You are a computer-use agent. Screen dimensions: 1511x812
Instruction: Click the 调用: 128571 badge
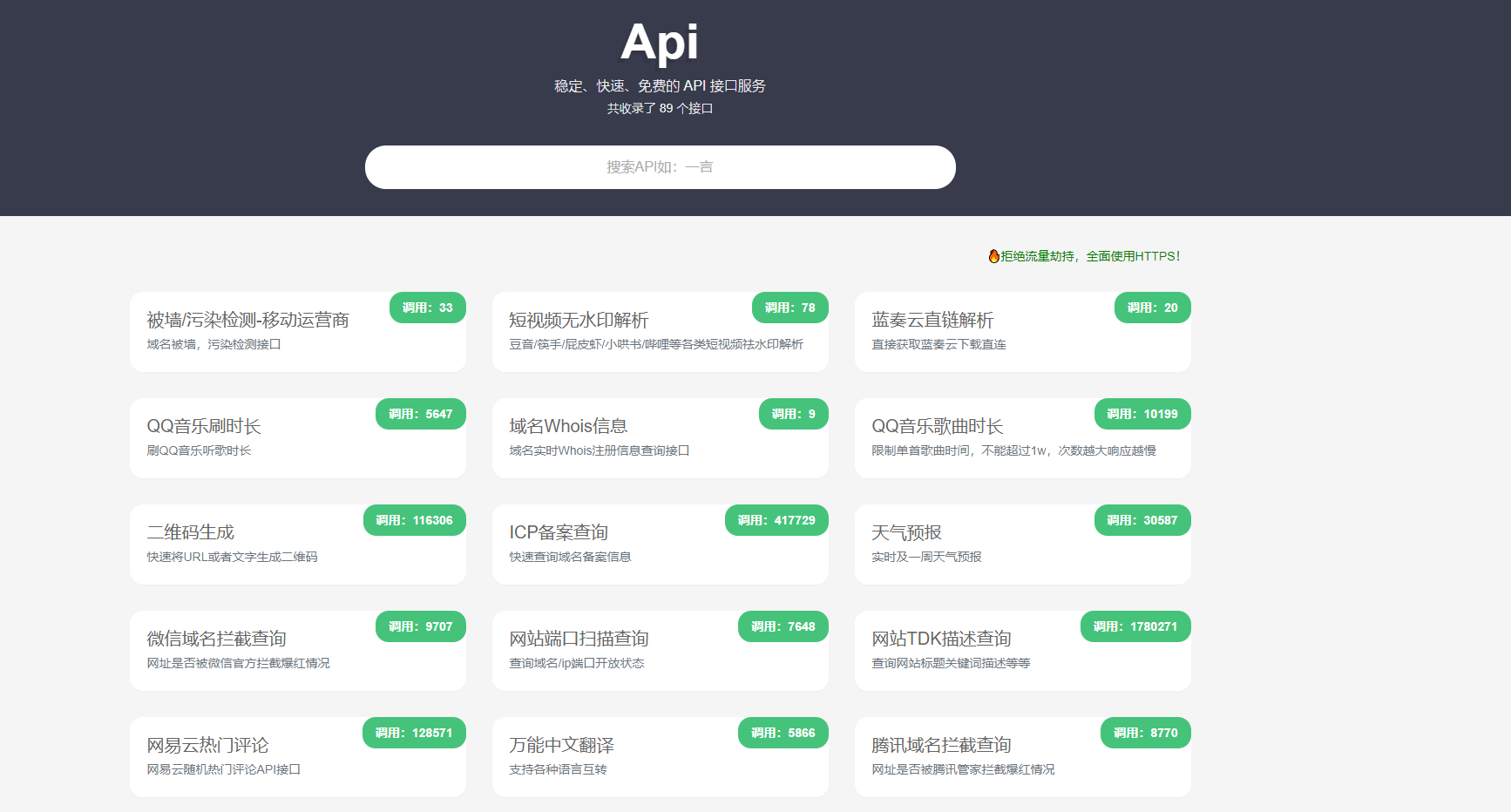coord(414,733)
